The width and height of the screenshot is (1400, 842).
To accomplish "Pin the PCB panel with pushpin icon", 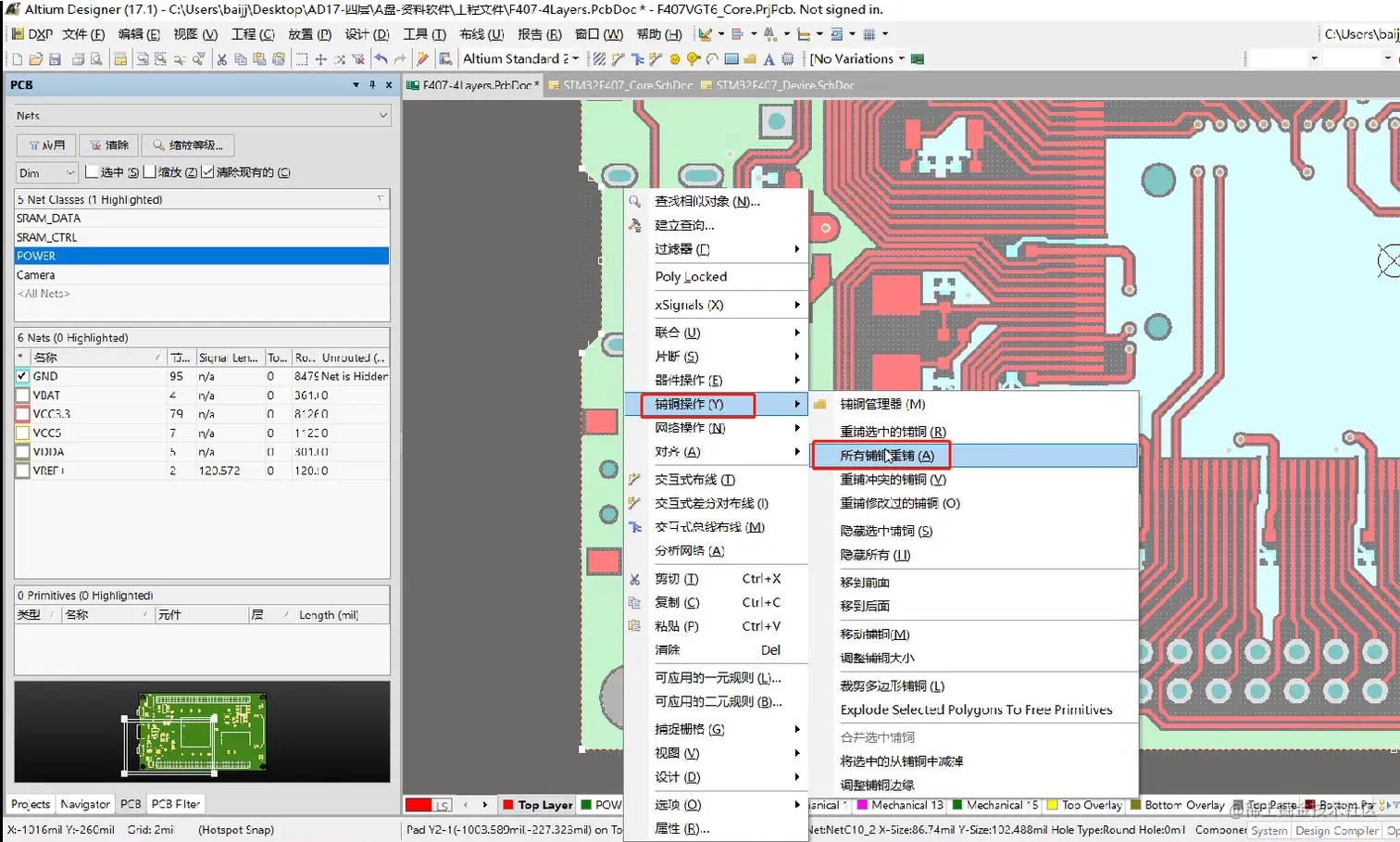I will point(372,85).
